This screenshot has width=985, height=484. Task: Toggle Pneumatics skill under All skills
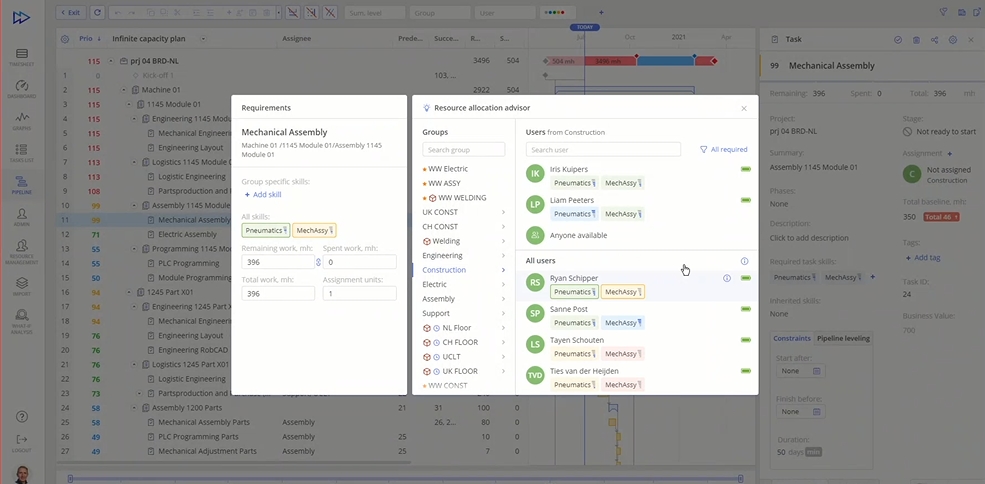(265, 230)
